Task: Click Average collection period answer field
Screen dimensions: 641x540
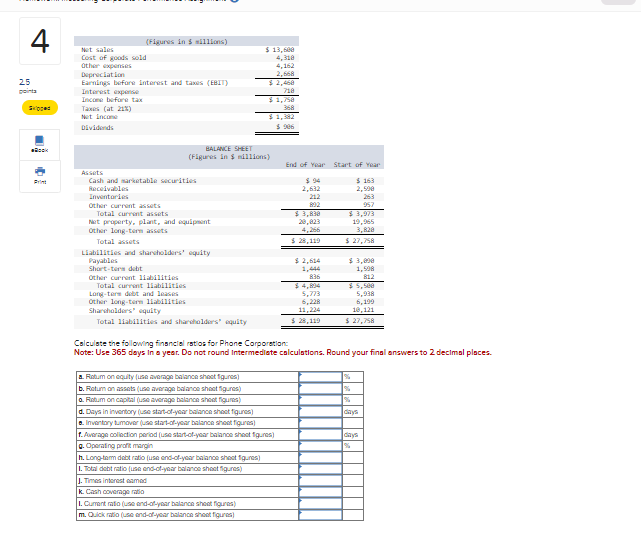Action: pos(320,434)
